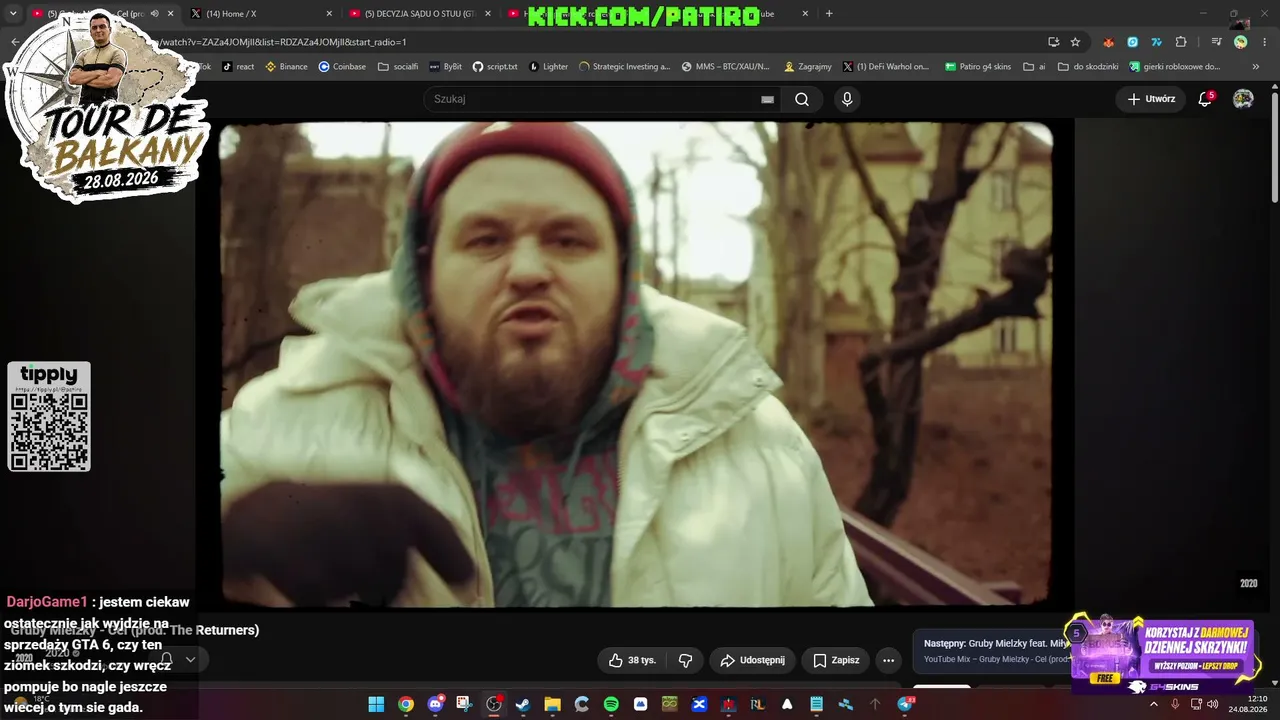Screen dimensions: 1280x720
Task: Share the video with Udostępnij
Action: (753, 660)
